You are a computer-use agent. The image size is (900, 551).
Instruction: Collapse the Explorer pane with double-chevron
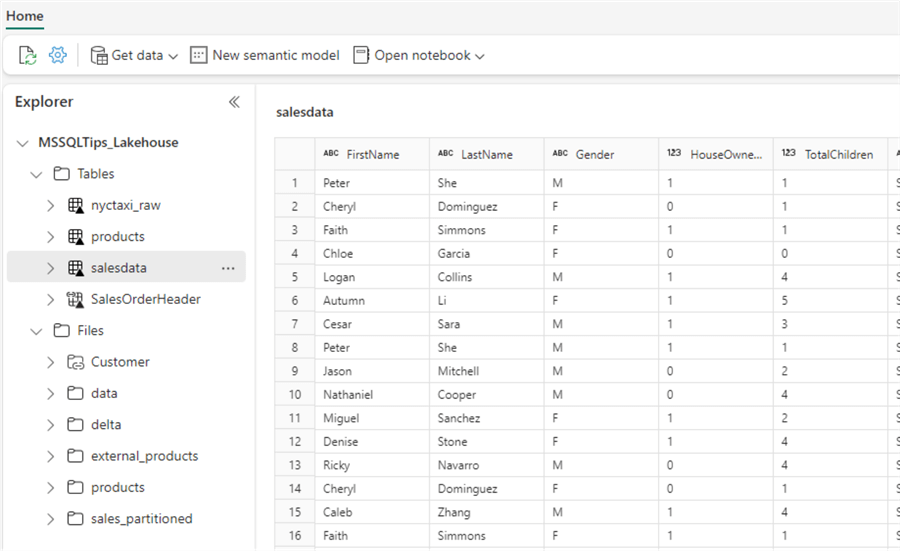pos(234,102)
